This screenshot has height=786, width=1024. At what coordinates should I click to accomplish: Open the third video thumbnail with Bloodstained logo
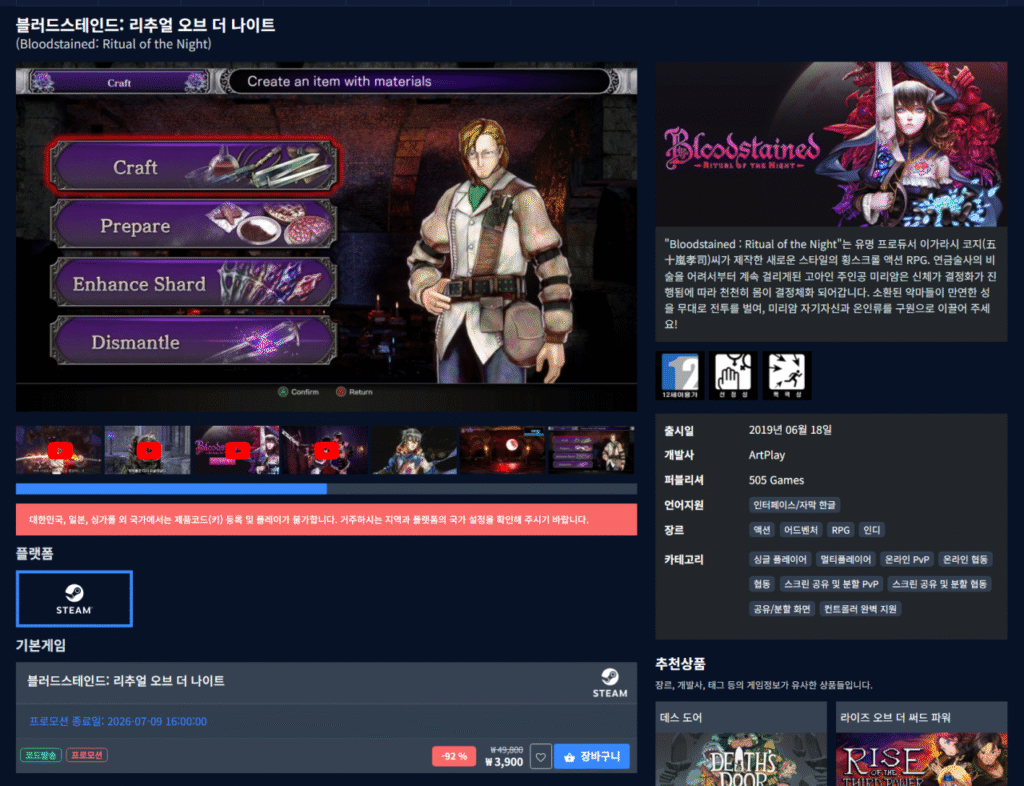click(236, 450)
